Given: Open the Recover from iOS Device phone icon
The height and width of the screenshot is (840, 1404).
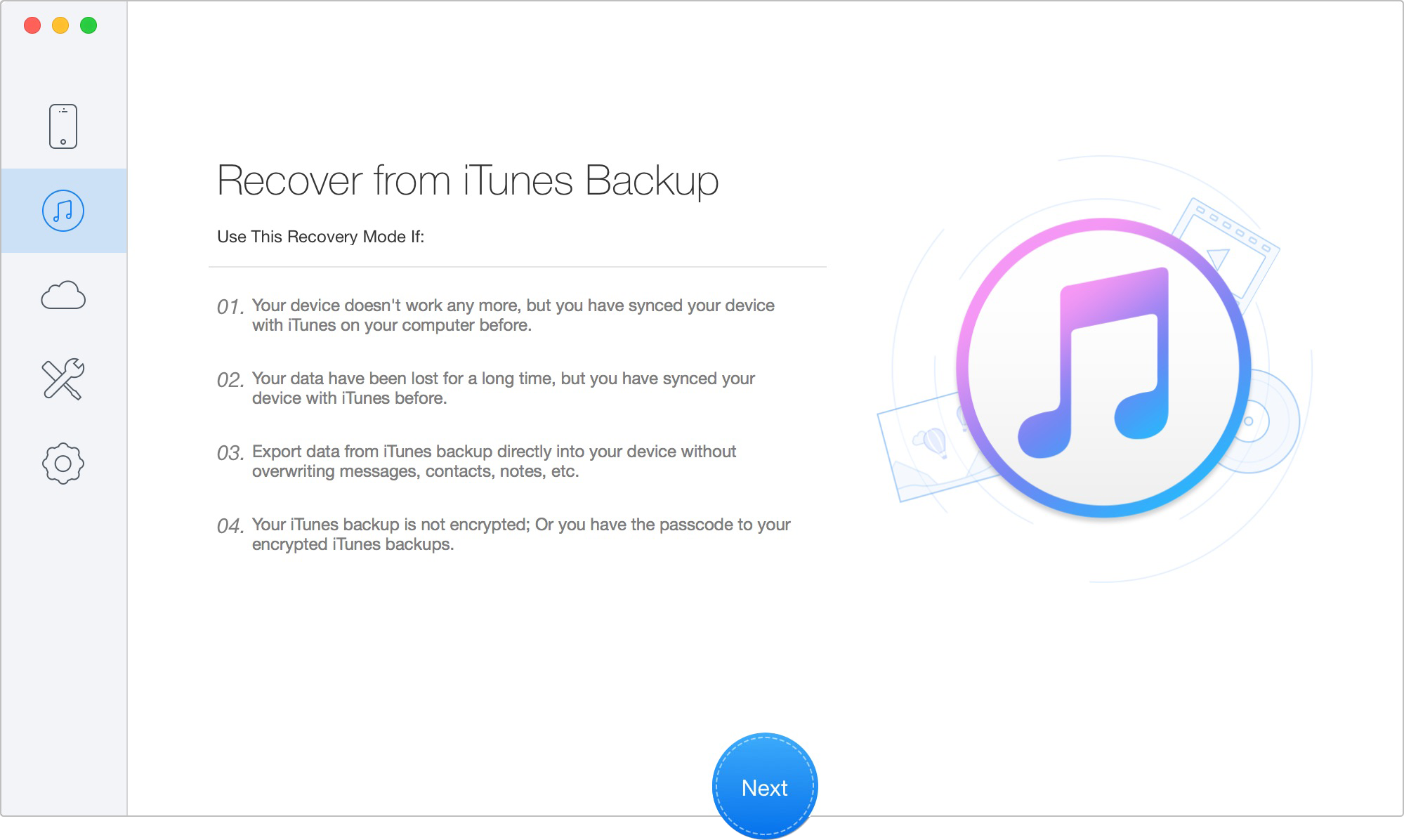Looking at the screenshot, I should (x=63, y=126).
